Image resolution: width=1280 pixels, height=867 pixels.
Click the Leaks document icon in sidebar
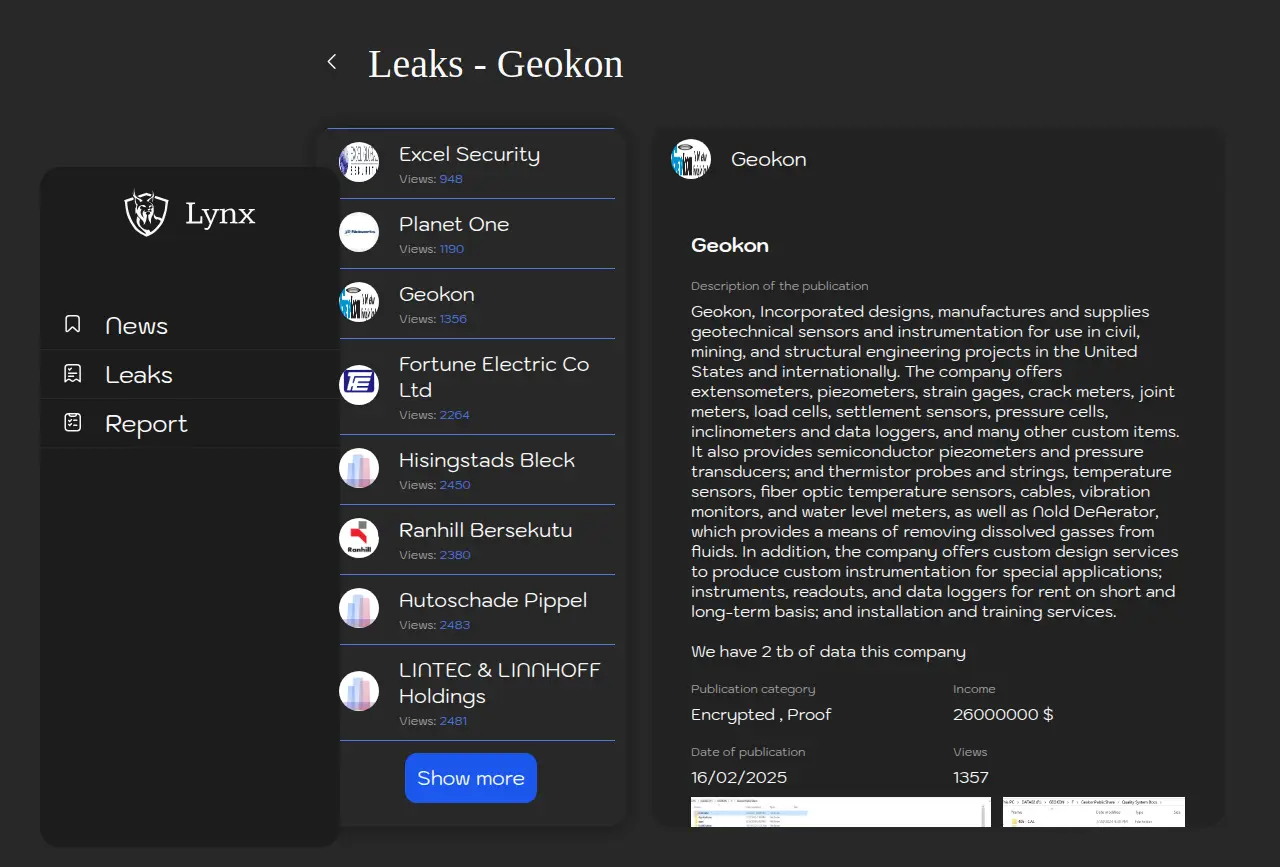click(73, 374)
